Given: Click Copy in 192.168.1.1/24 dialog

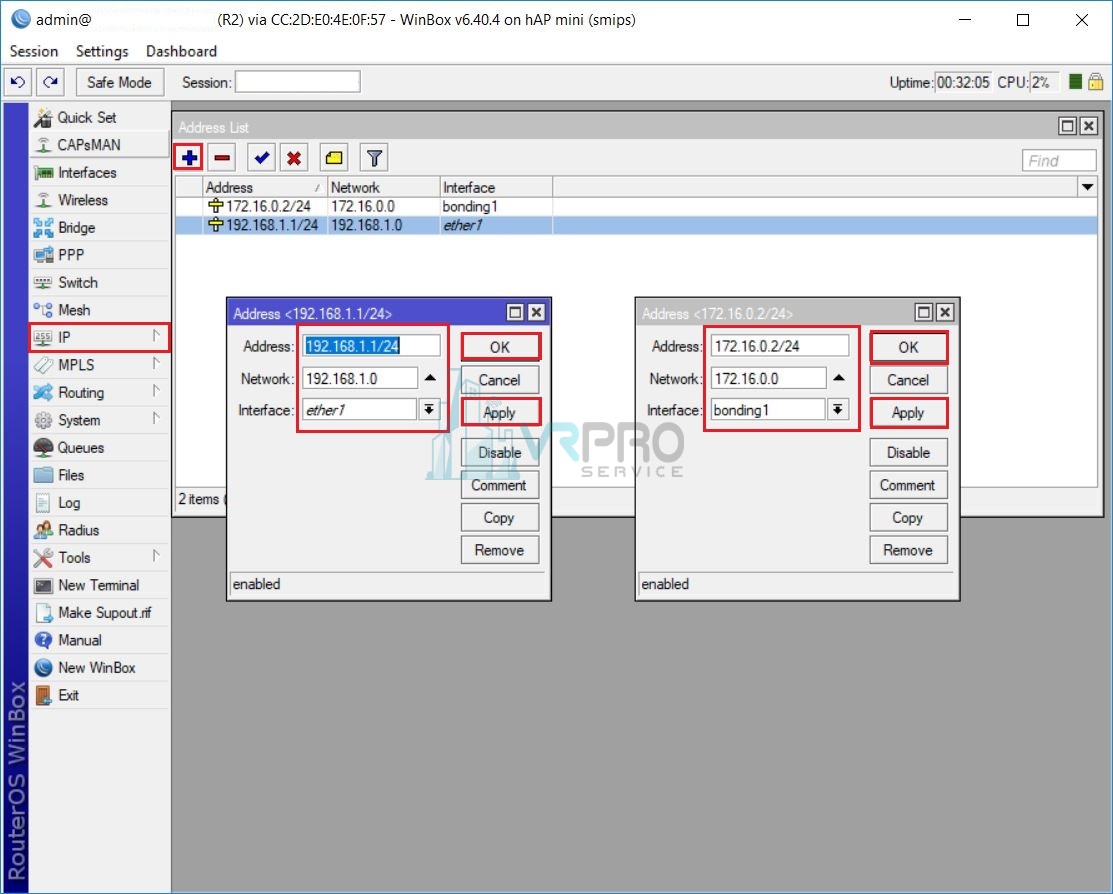Looking at the screenshot, I should tap(500, 518).
